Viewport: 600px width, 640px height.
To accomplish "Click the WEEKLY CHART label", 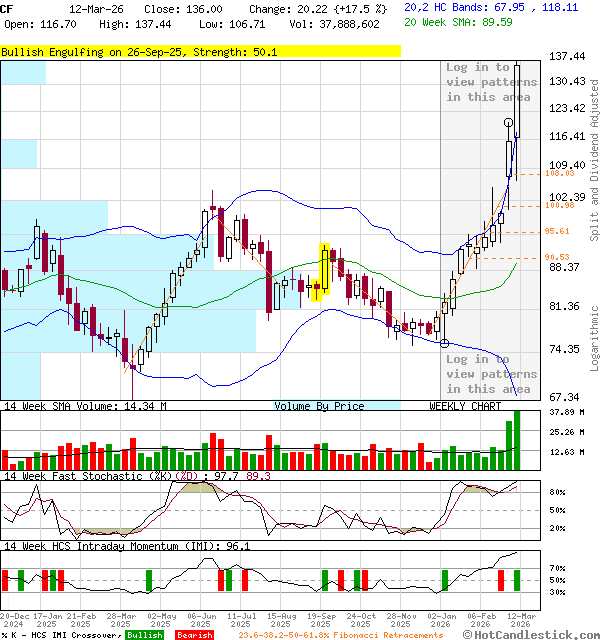I will click(465, 406).
